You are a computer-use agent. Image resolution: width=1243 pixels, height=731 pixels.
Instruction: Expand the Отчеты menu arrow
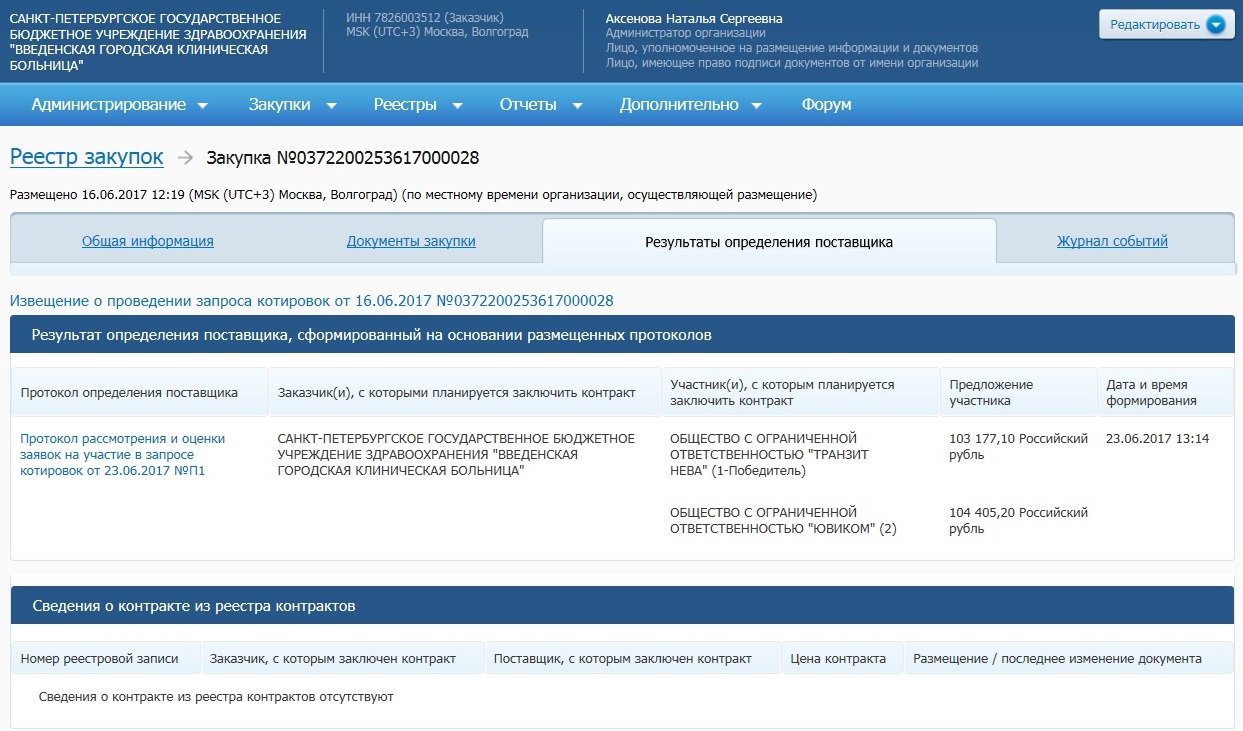577,105
